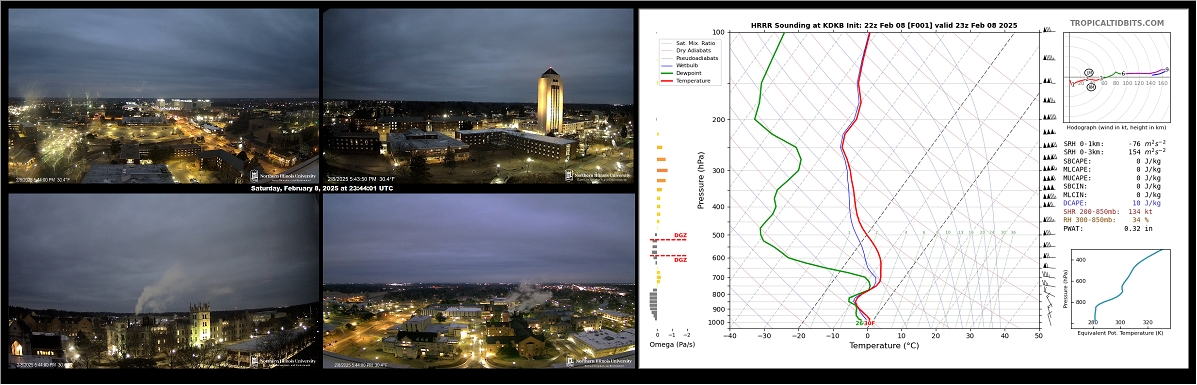Open the bottom-right campus webcam image

478,281
